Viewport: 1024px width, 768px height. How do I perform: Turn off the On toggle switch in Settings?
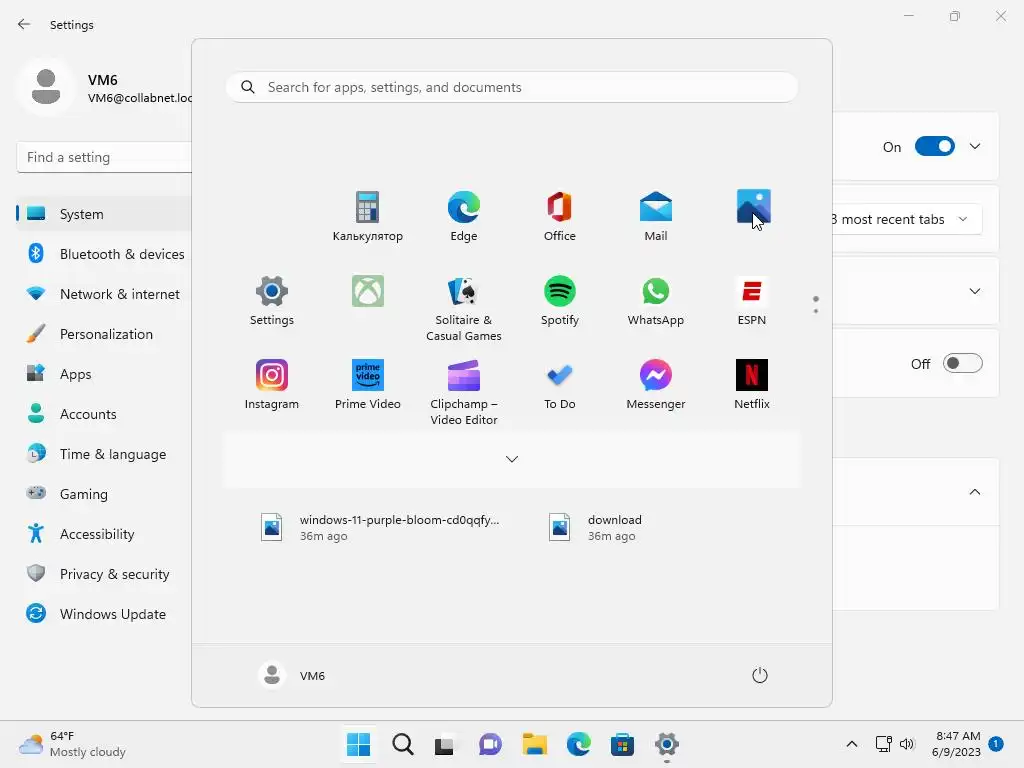[935, 146]
